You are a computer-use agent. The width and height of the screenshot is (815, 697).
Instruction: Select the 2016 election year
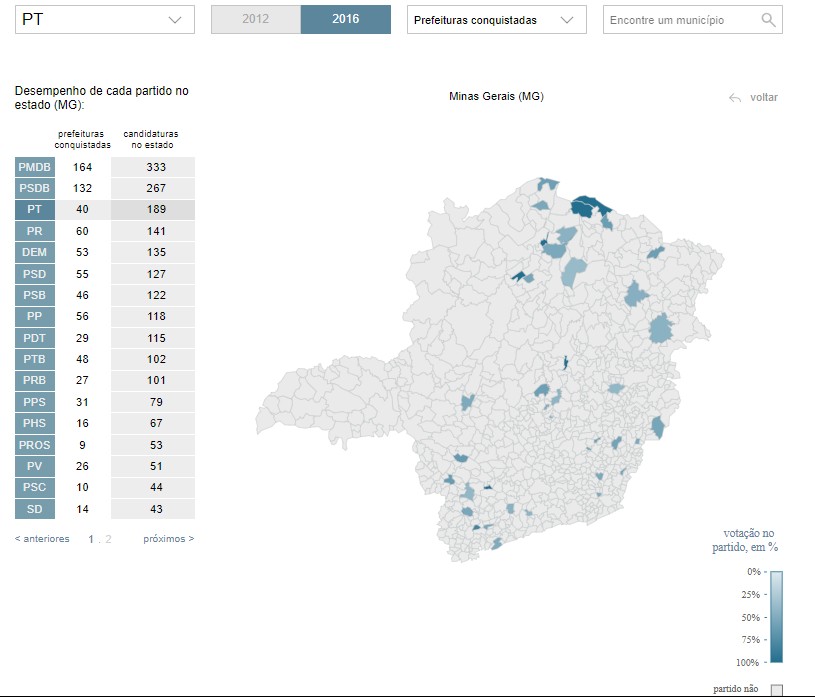click(x=345, y=20)
